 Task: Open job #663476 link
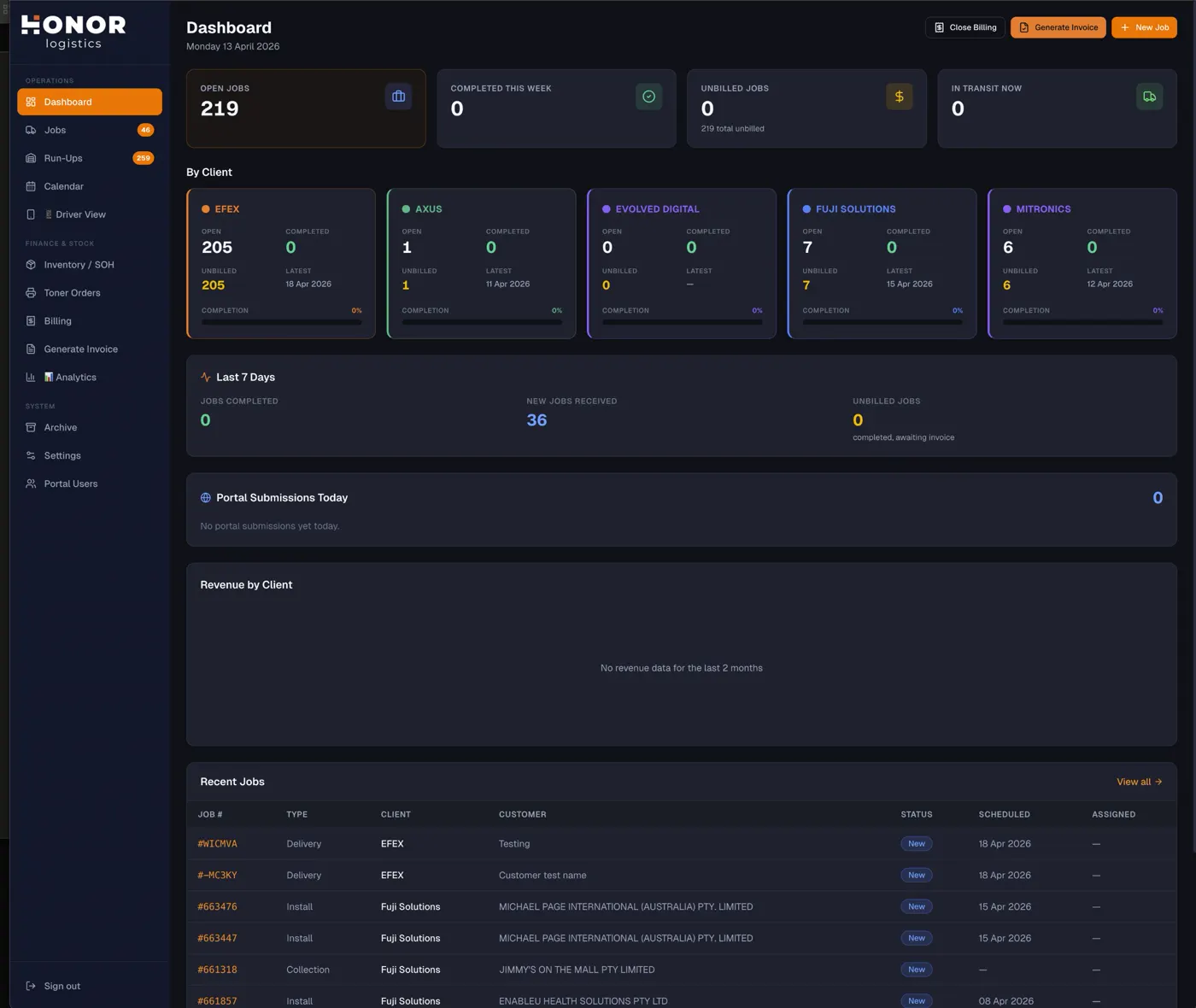click(218, 907)
